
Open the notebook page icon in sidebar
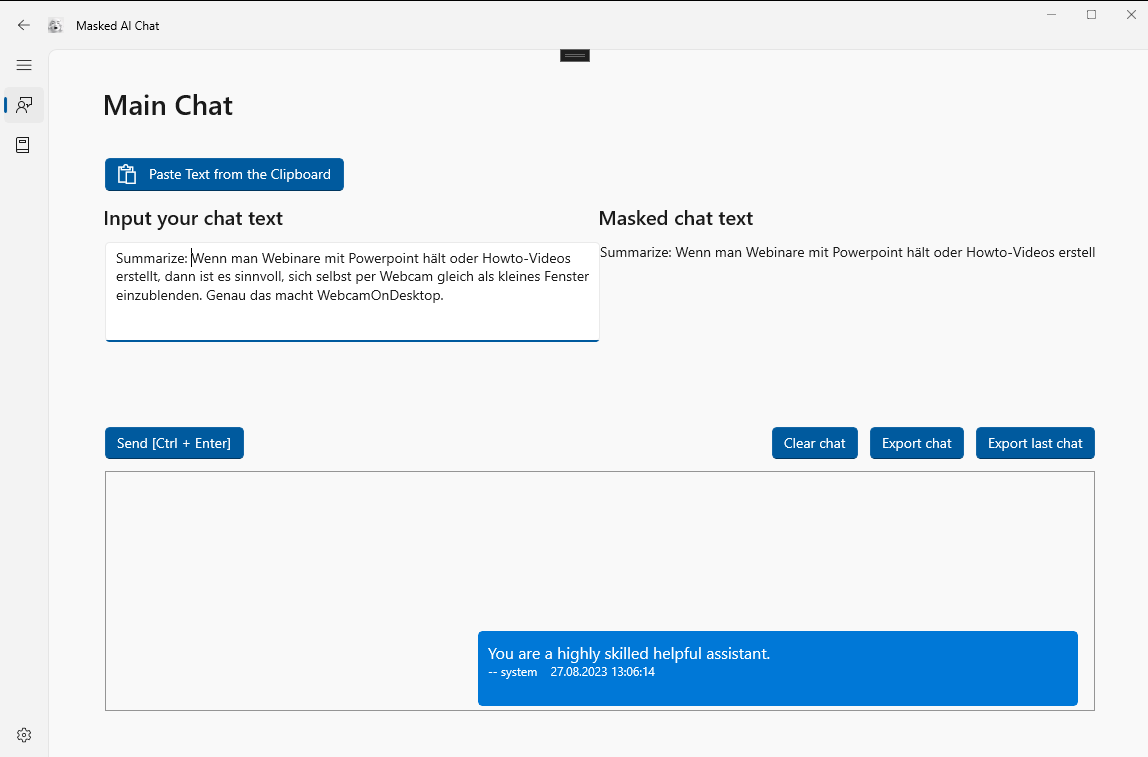coord(24,145)
